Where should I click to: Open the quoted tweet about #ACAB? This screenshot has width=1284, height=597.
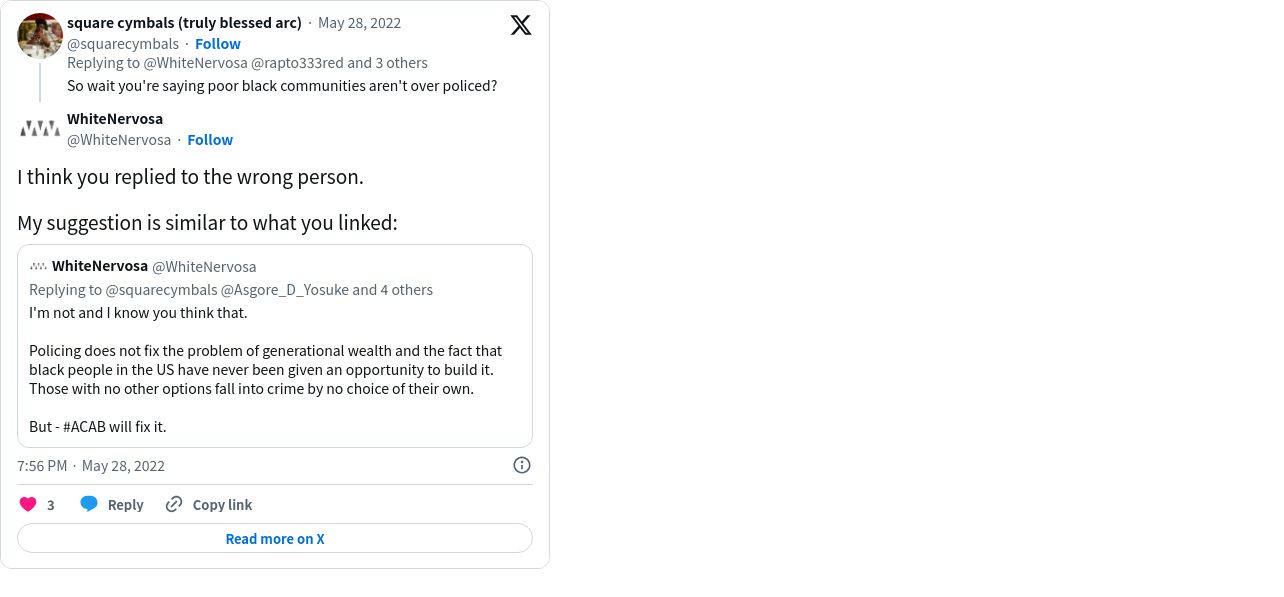(x=275, y=346)
